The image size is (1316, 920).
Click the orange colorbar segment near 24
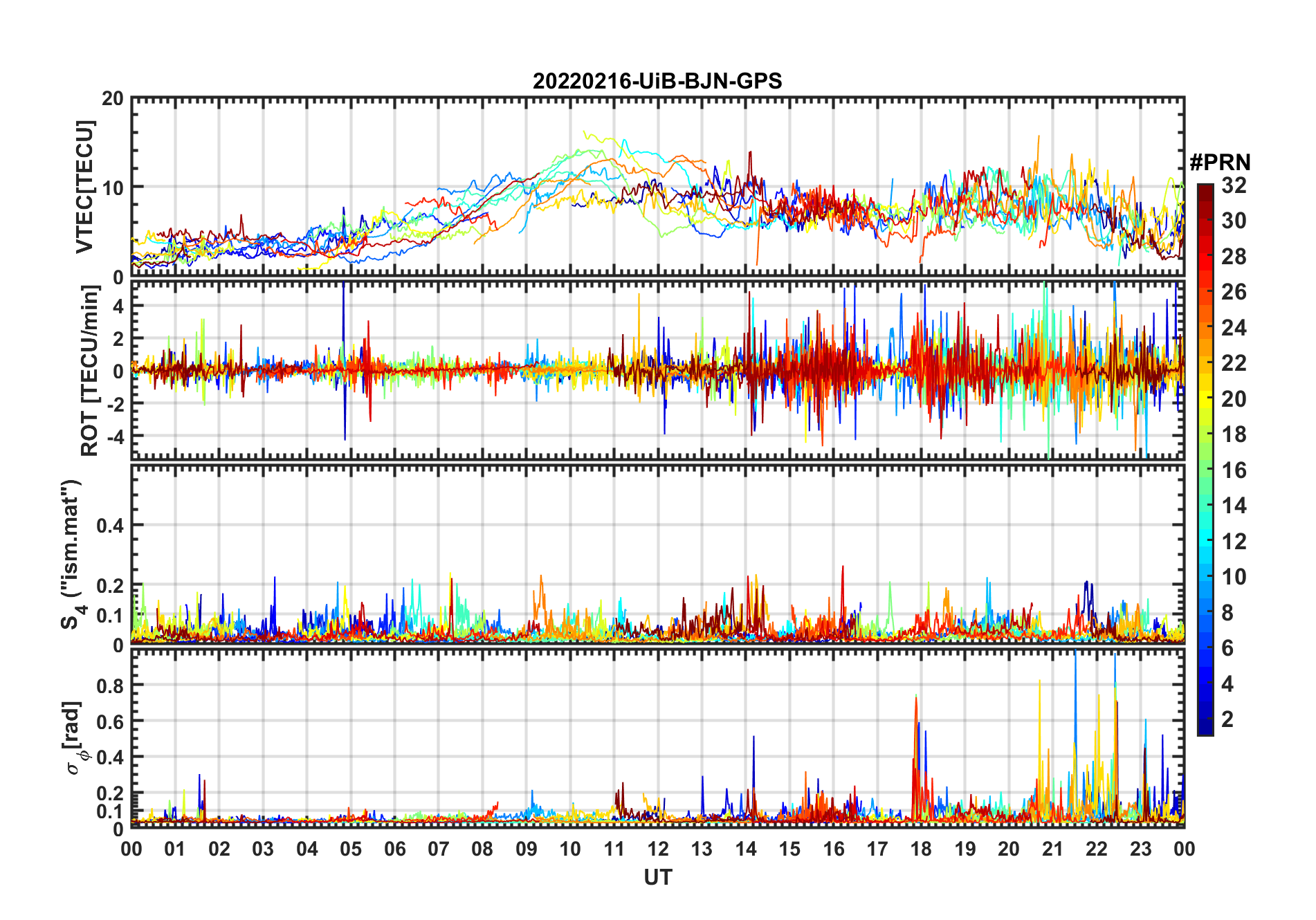[x=1205, y=328]
